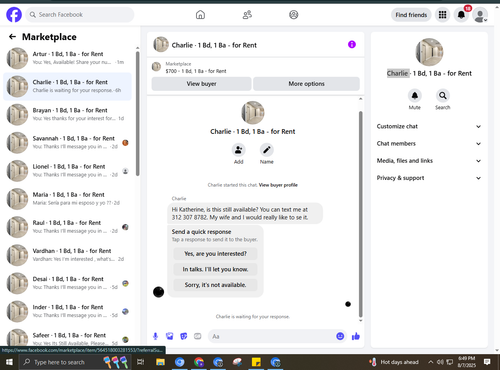Click the back arrow next to Marketplace

click(x=12, y=37)
